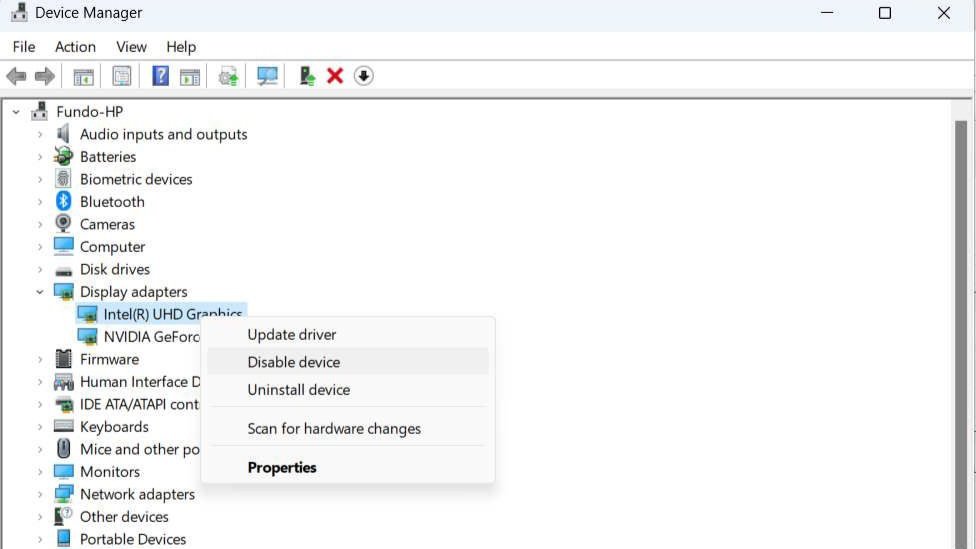This screenshot has width=976, height=549.
Task: Open the View menu
Action: click(131, 47)
